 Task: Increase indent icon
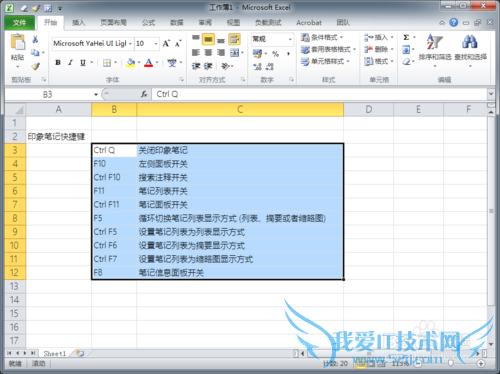click(x=208, y=66)
